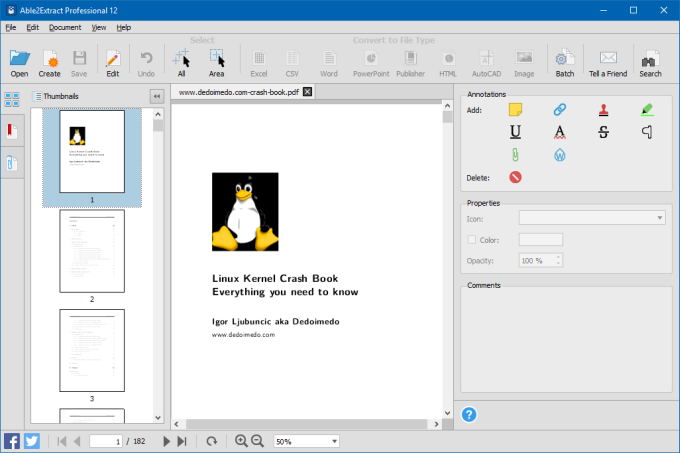The width and height of the screenshot is (680, 453).
Task: Add a paperclip attachment annotation
Action: (x=515, y=154)
